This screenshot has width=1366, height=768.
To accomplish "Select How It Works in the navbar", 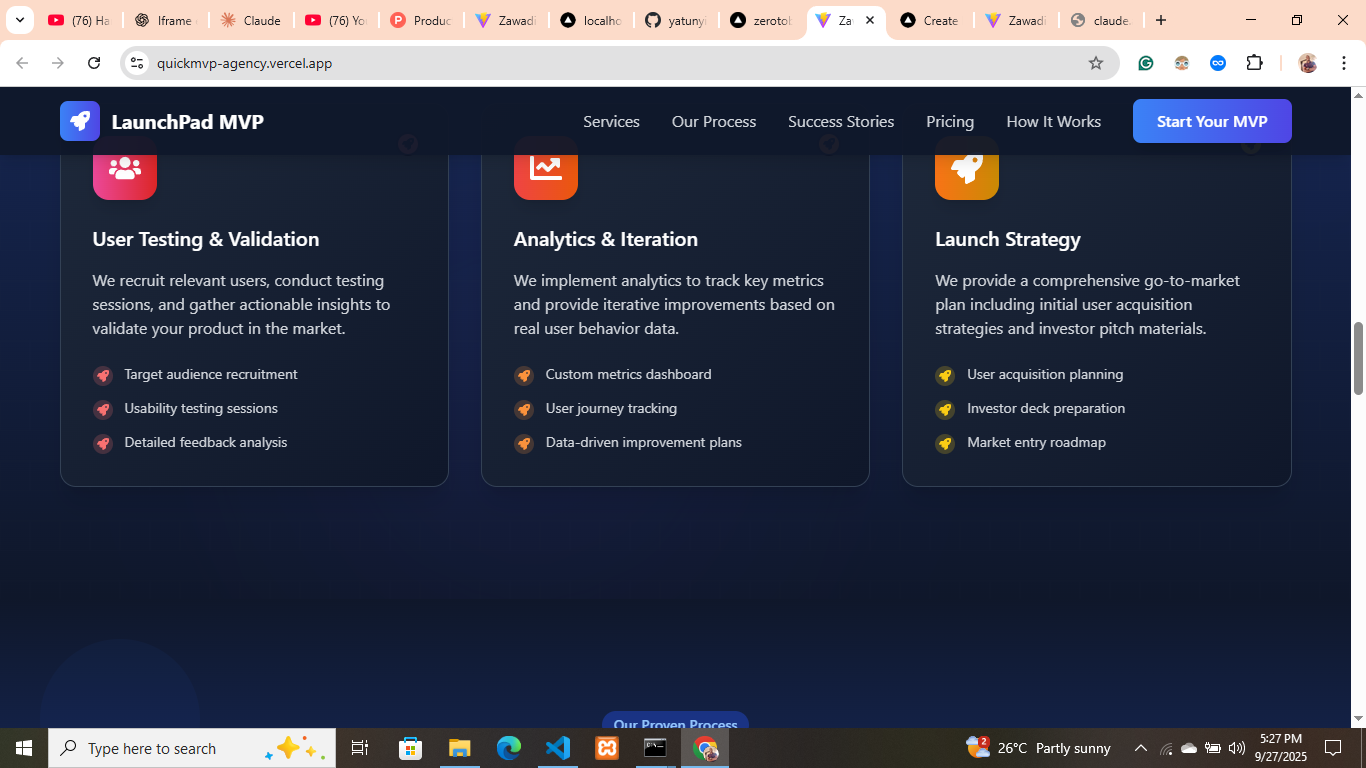I will [1053, 121].
